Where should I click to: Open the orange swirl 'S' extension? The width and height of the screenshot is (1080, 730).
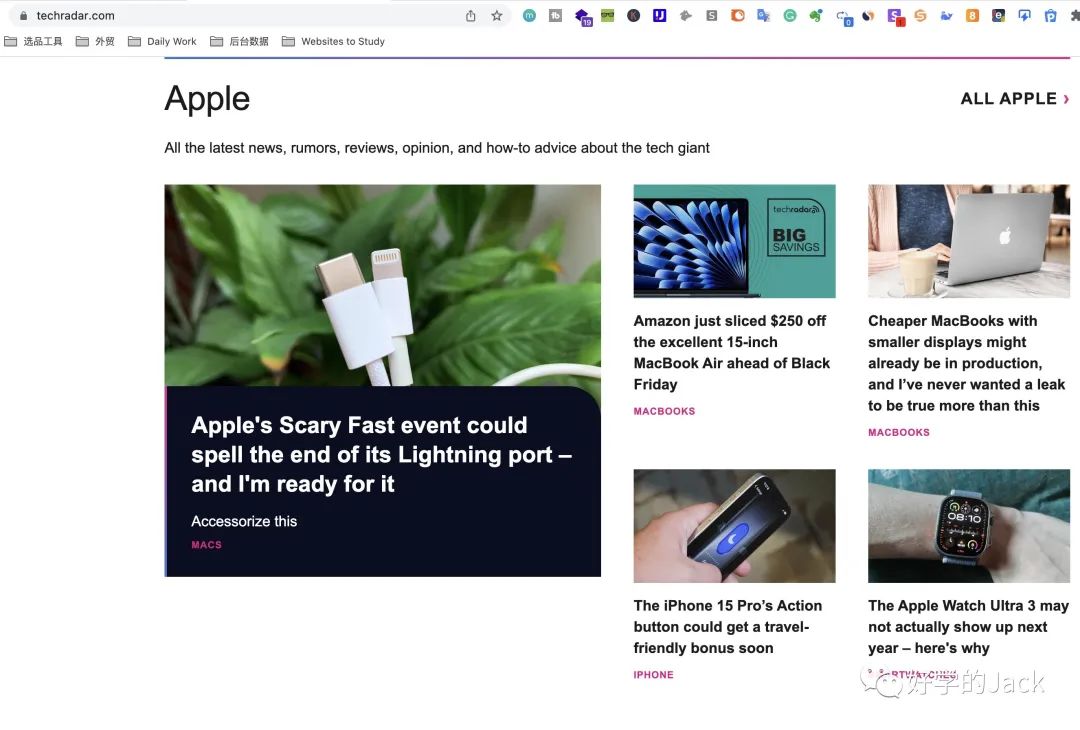920,15
